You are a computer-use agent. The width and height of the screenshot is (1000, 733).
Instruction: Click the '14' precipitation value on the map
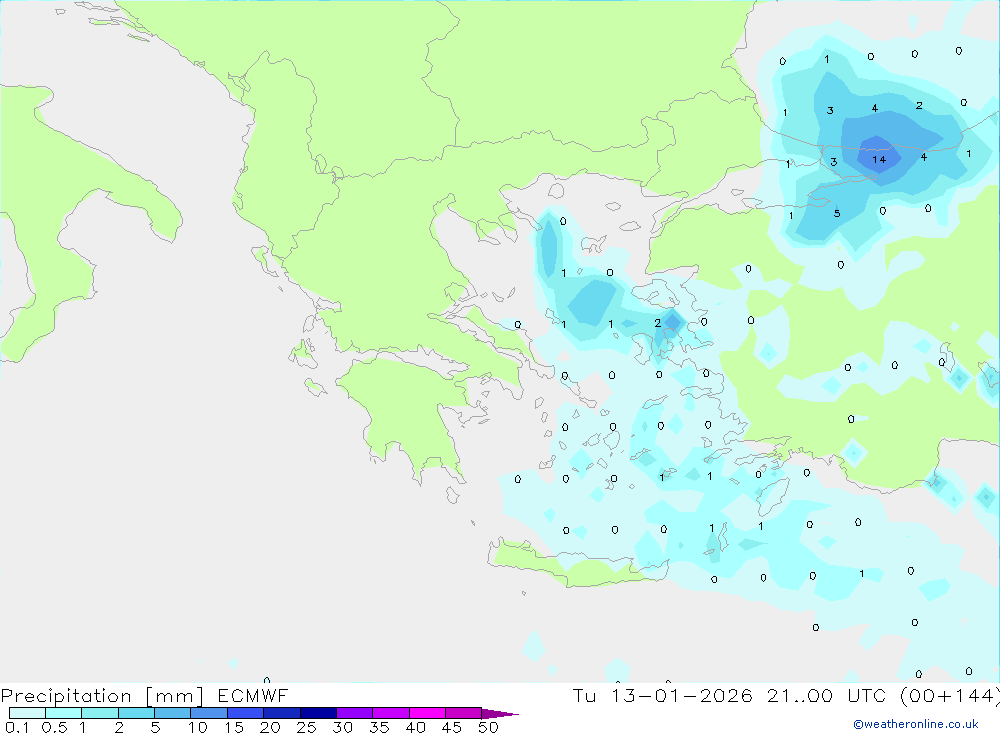(x=879, y=159)
